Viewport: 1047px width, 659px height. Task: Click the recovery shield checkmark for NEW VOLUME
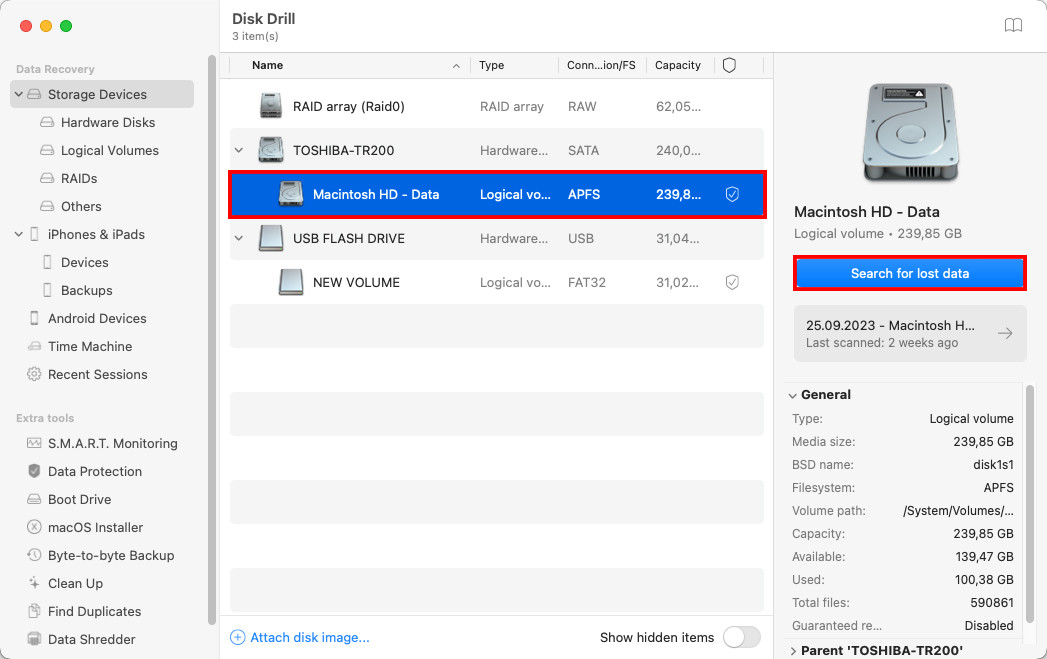click(732, 282)
